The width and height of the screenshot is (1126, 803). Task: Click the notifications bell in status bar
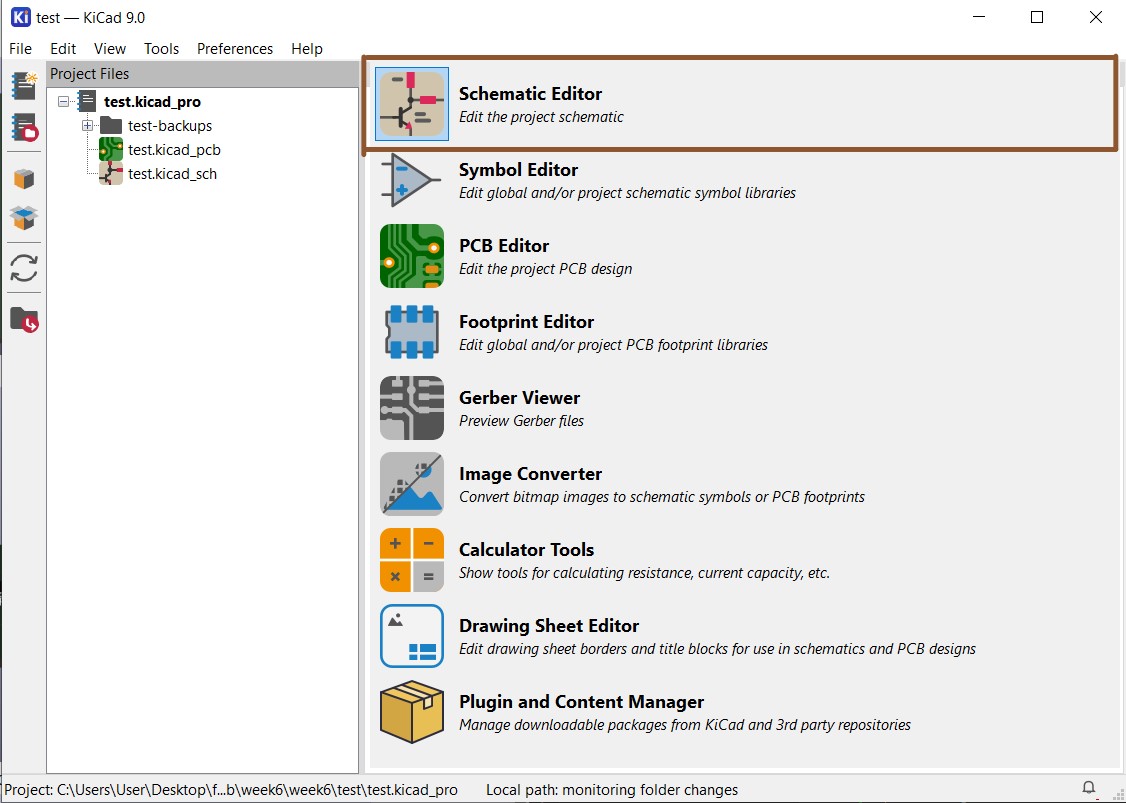pyautogui.click(x=1089, y=788)
